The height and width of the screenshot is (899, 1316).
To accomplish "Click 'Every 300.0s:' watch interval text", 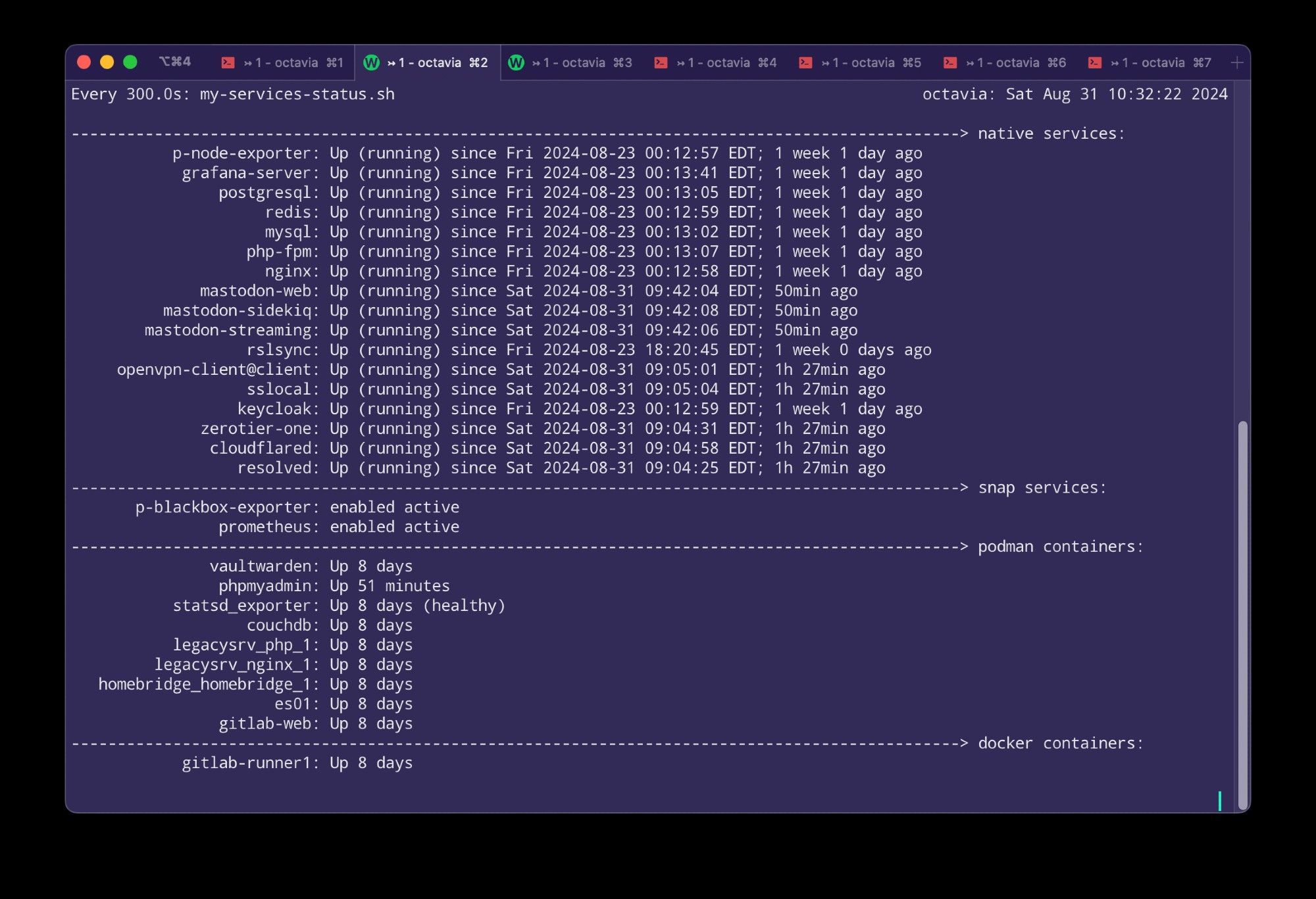I will 131,94.
